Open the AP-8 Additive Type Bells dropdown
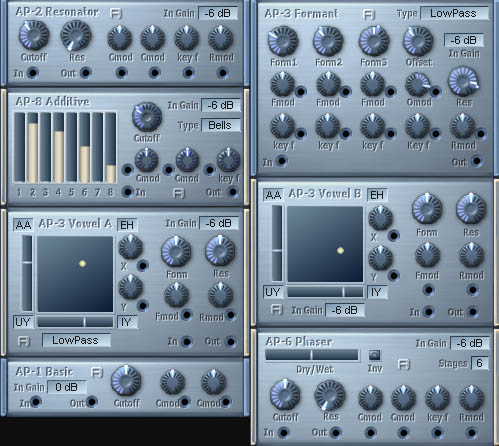The image size is (499, 446). (220, 125)
